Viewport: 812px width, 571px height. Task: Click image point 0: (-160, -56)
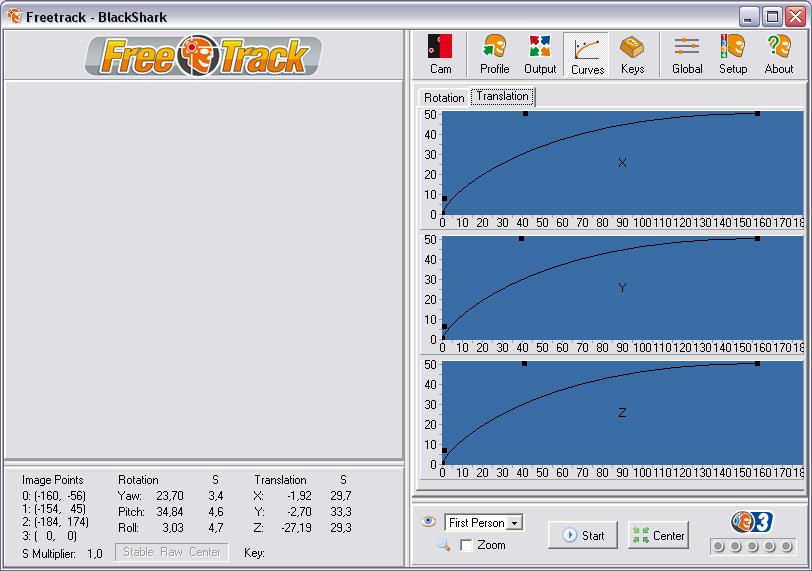click(x=54, y=495)
